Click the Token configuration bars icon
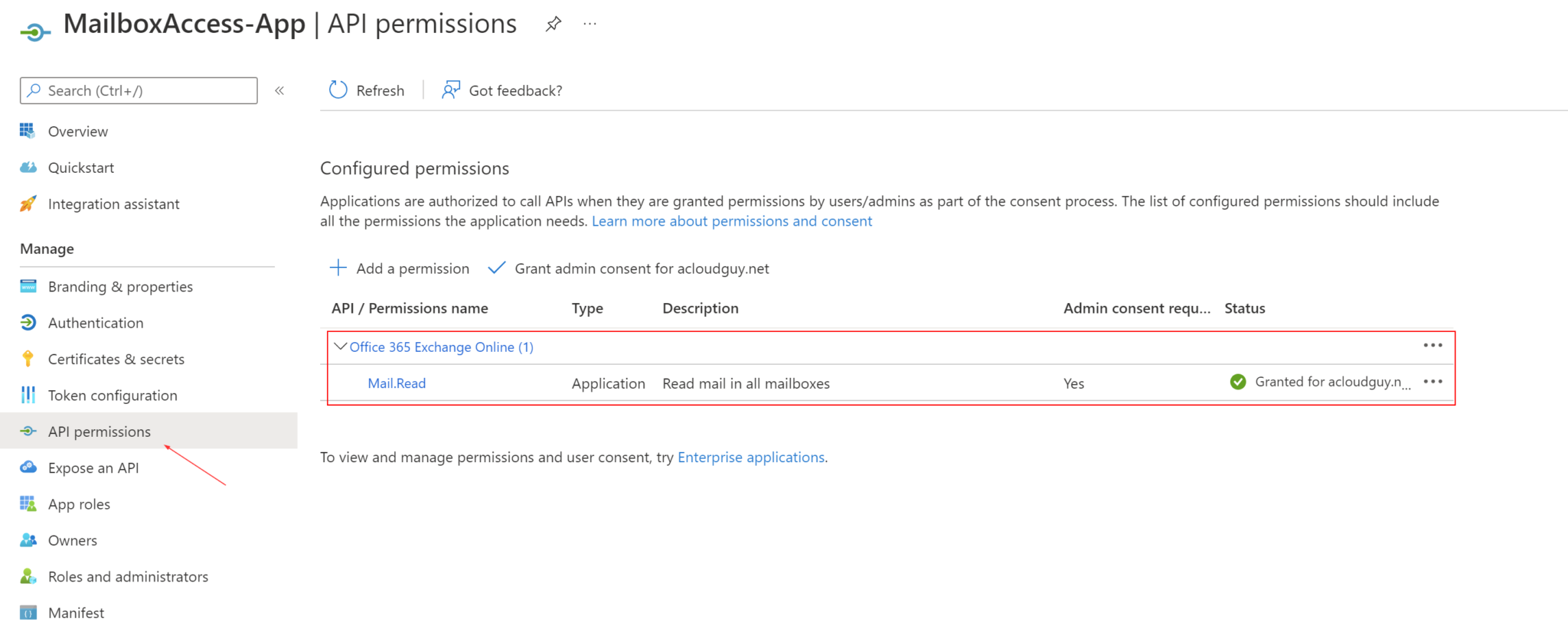Image resolution: width=1568 pixels, height=635 pixels. coord(28,395)
